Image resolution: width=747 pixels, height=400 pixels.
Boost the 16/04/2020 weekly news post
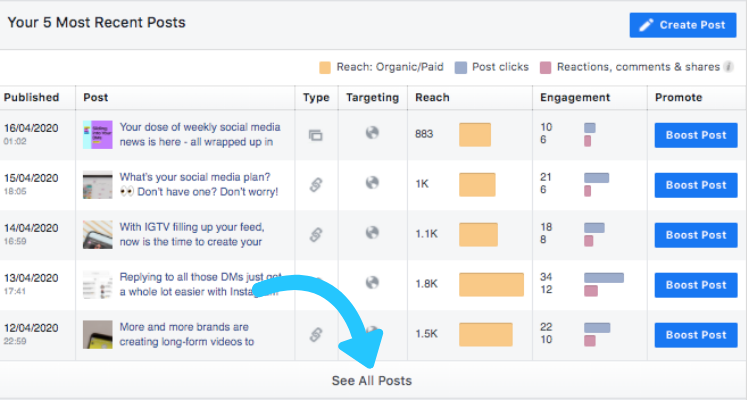(696, 135)
